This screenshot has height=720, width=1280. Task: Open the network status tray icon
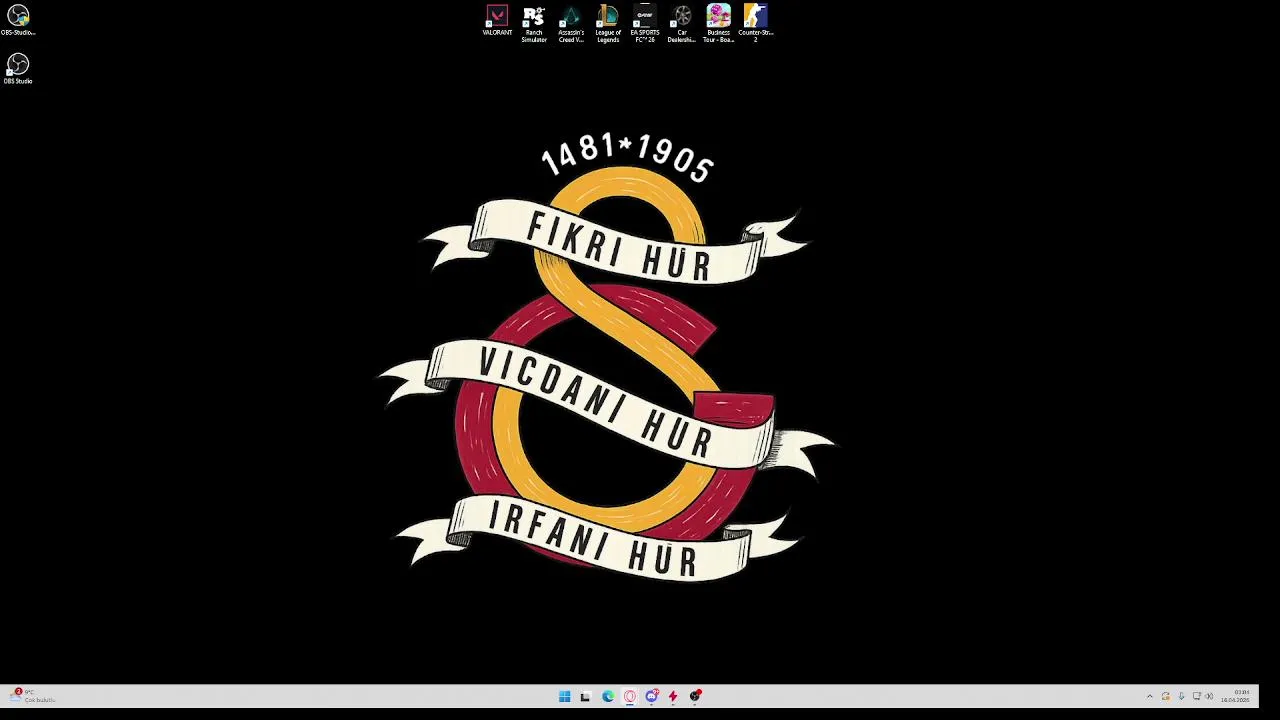tap(1197, 696)
